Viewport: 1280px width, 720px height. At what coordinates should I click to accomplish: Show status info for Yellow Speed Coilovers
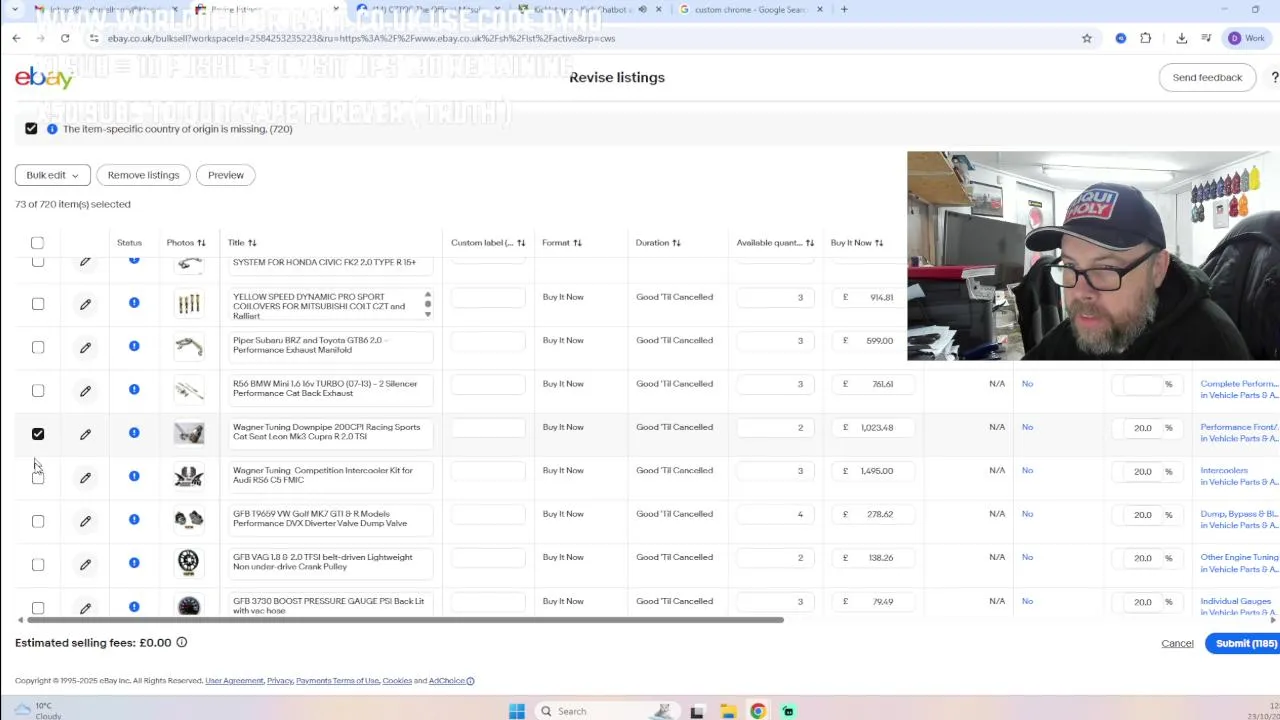click(x=134, y=303)
